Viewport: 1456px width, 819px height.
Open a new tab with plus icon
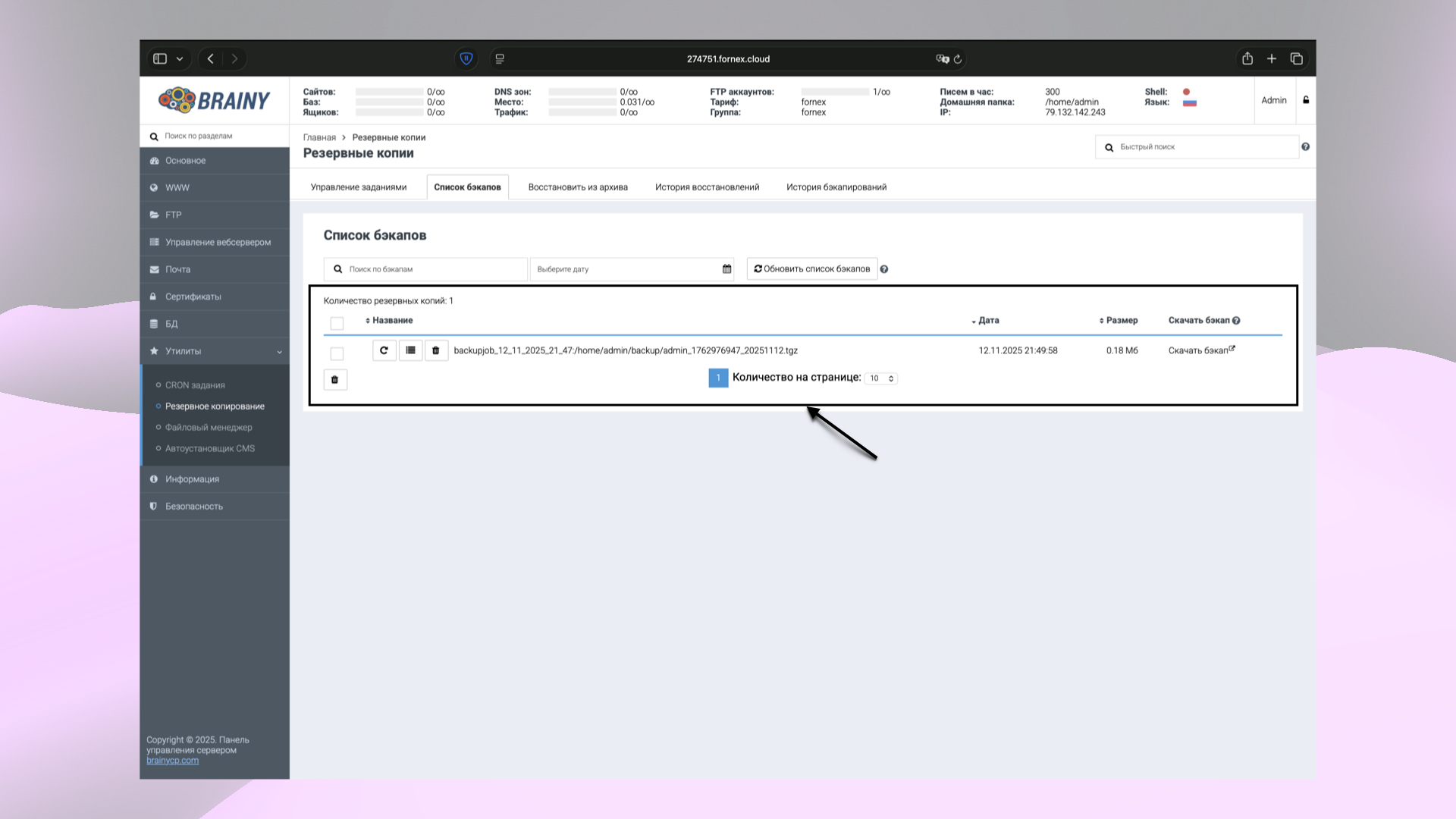pos(1272,58)
